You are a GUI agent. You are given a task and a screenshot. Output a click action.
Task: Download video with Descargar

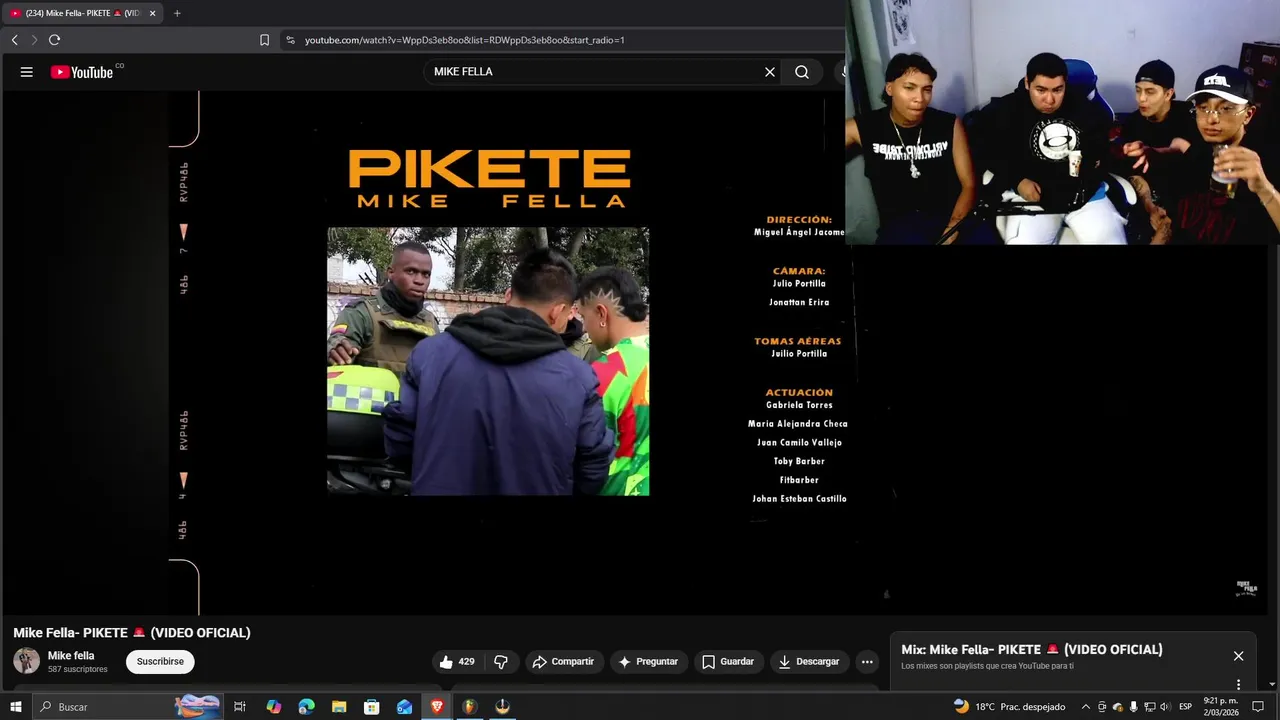(x=809, y=662)
